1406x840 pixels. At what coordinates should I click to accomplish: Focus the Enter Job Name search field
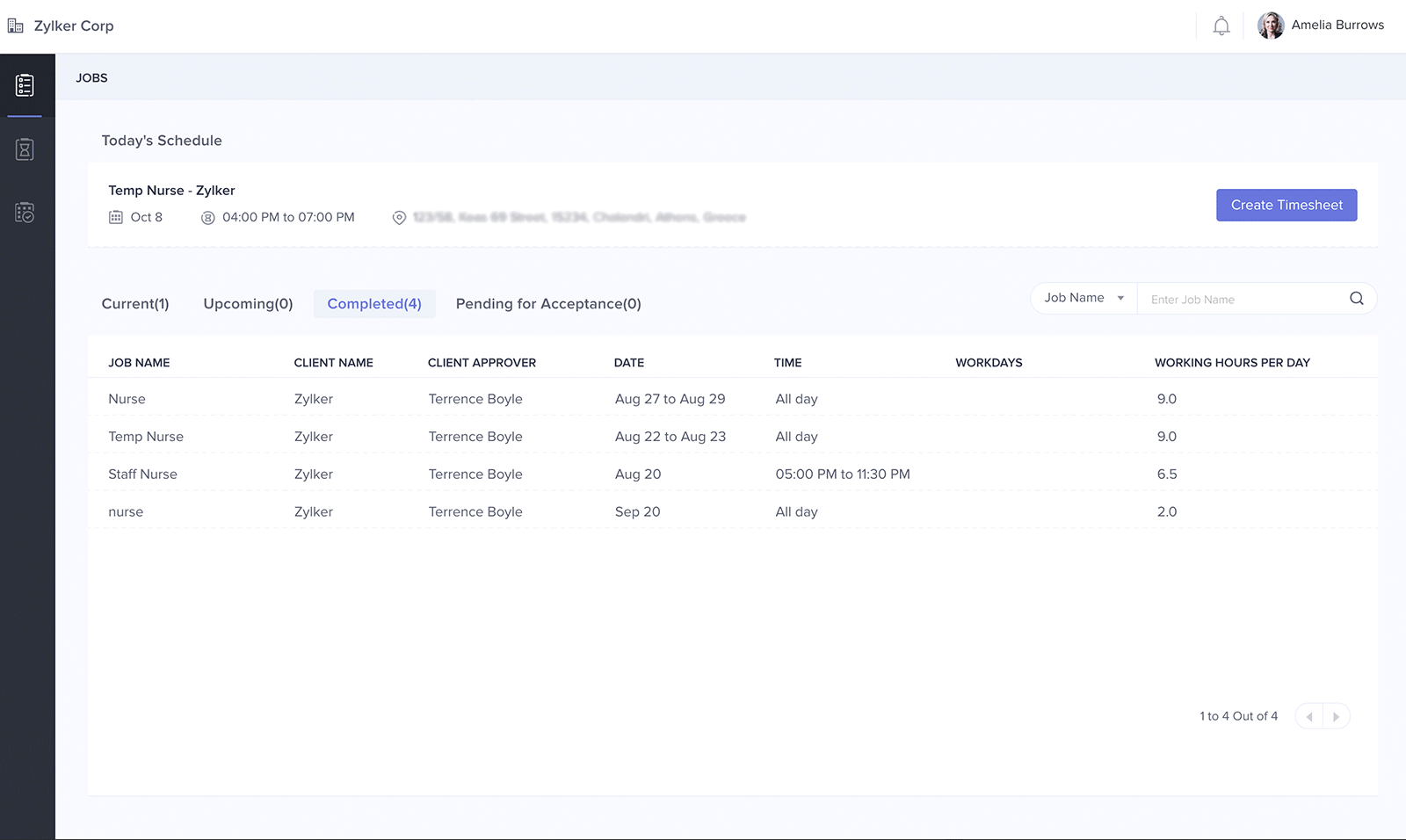[x=1243, y=300]
